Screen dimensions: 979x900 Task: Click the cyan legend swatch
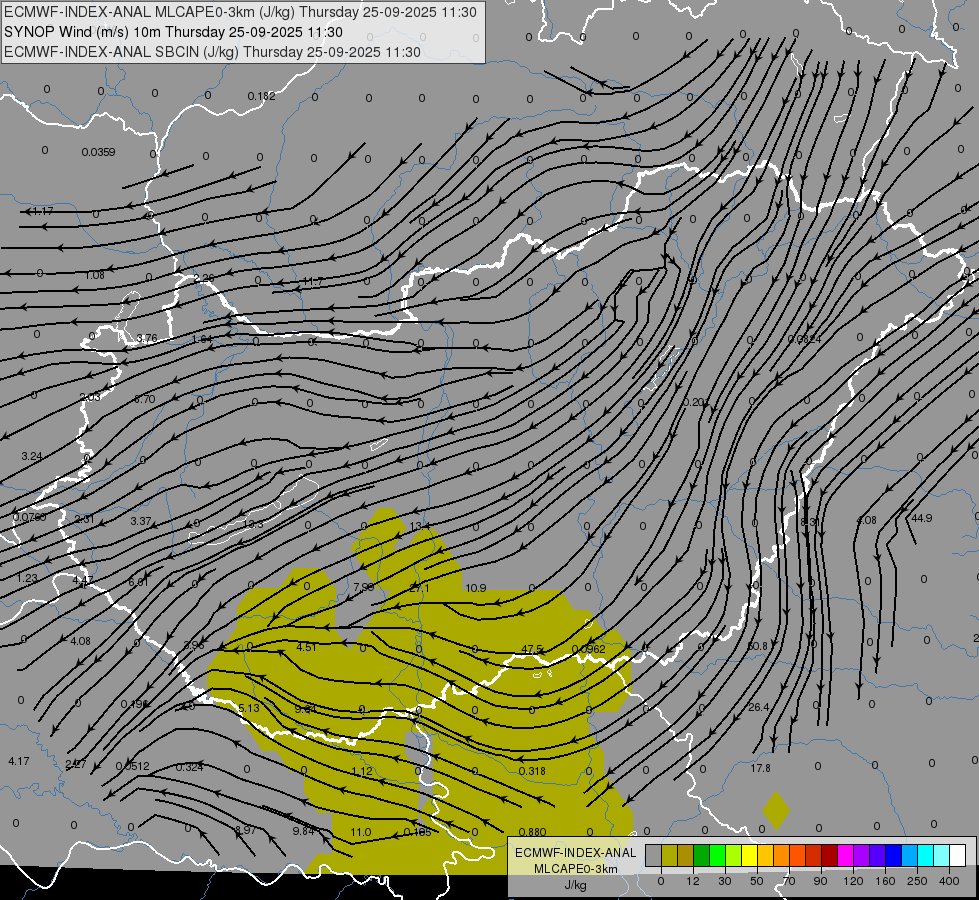pos(925,856)
